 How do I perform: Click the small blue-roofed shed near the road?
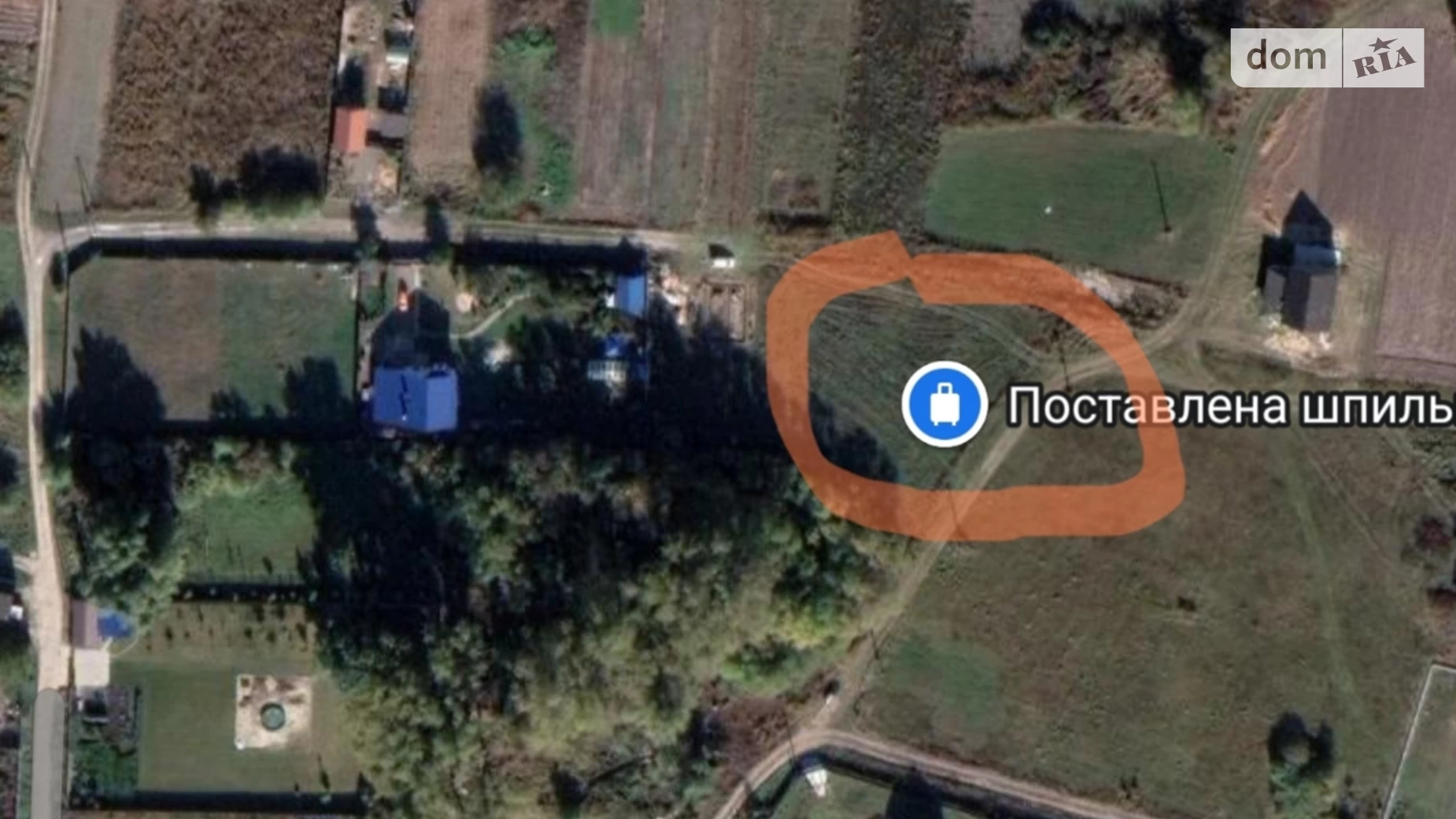click(630, 293)
